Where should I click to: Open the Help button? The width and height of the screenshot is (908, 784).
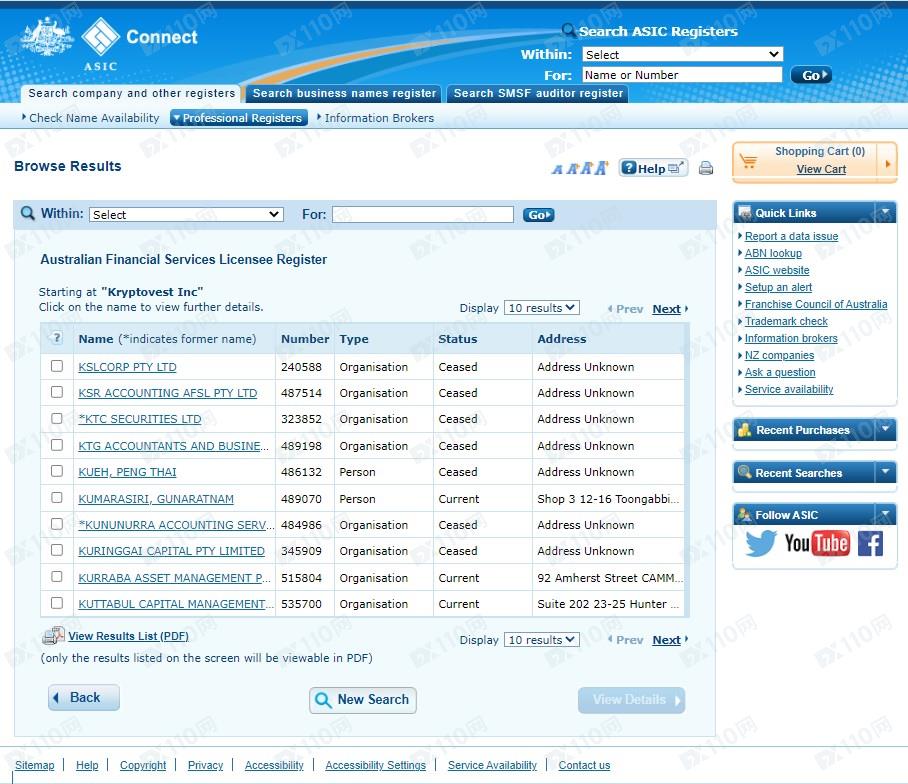(652, 168)
